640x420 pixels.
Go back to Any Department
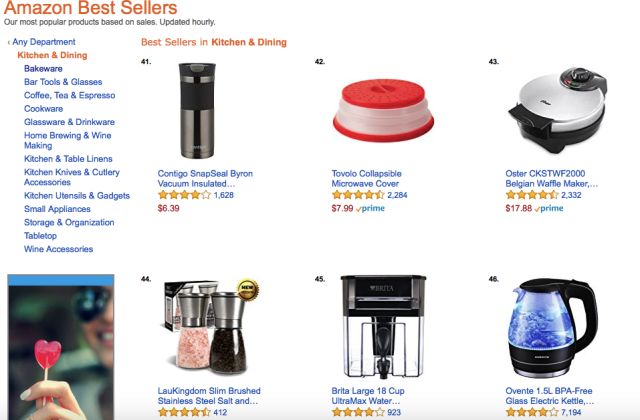[42, 42]
